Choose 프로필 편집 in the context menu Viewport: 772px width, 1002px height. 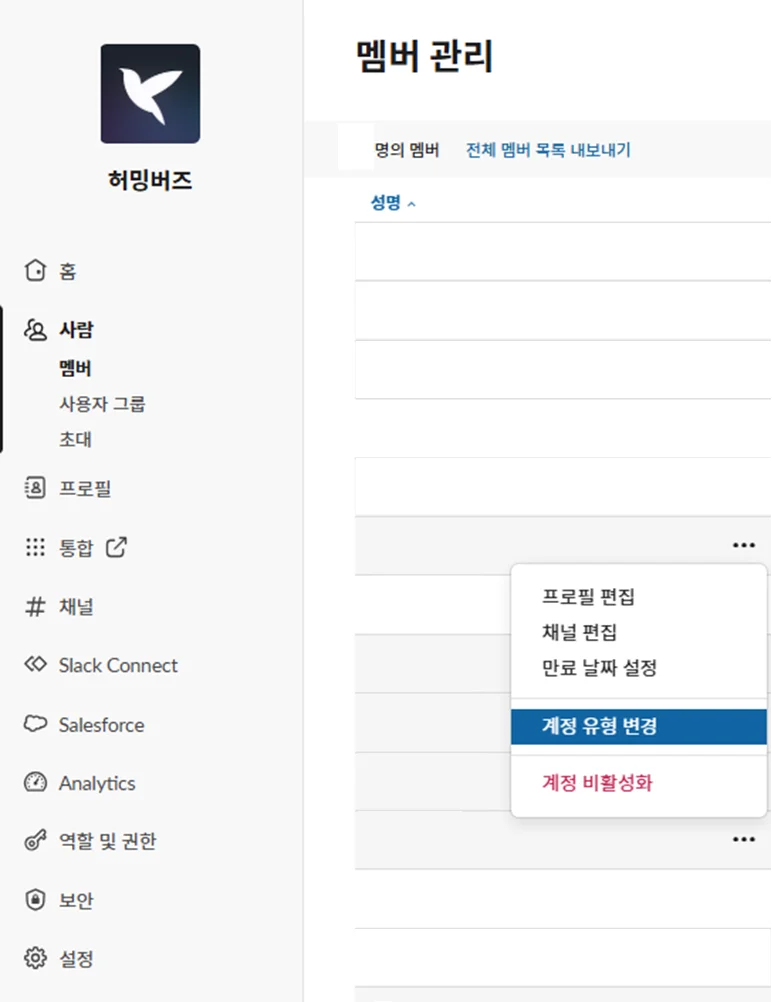click(x=588, y=598)
